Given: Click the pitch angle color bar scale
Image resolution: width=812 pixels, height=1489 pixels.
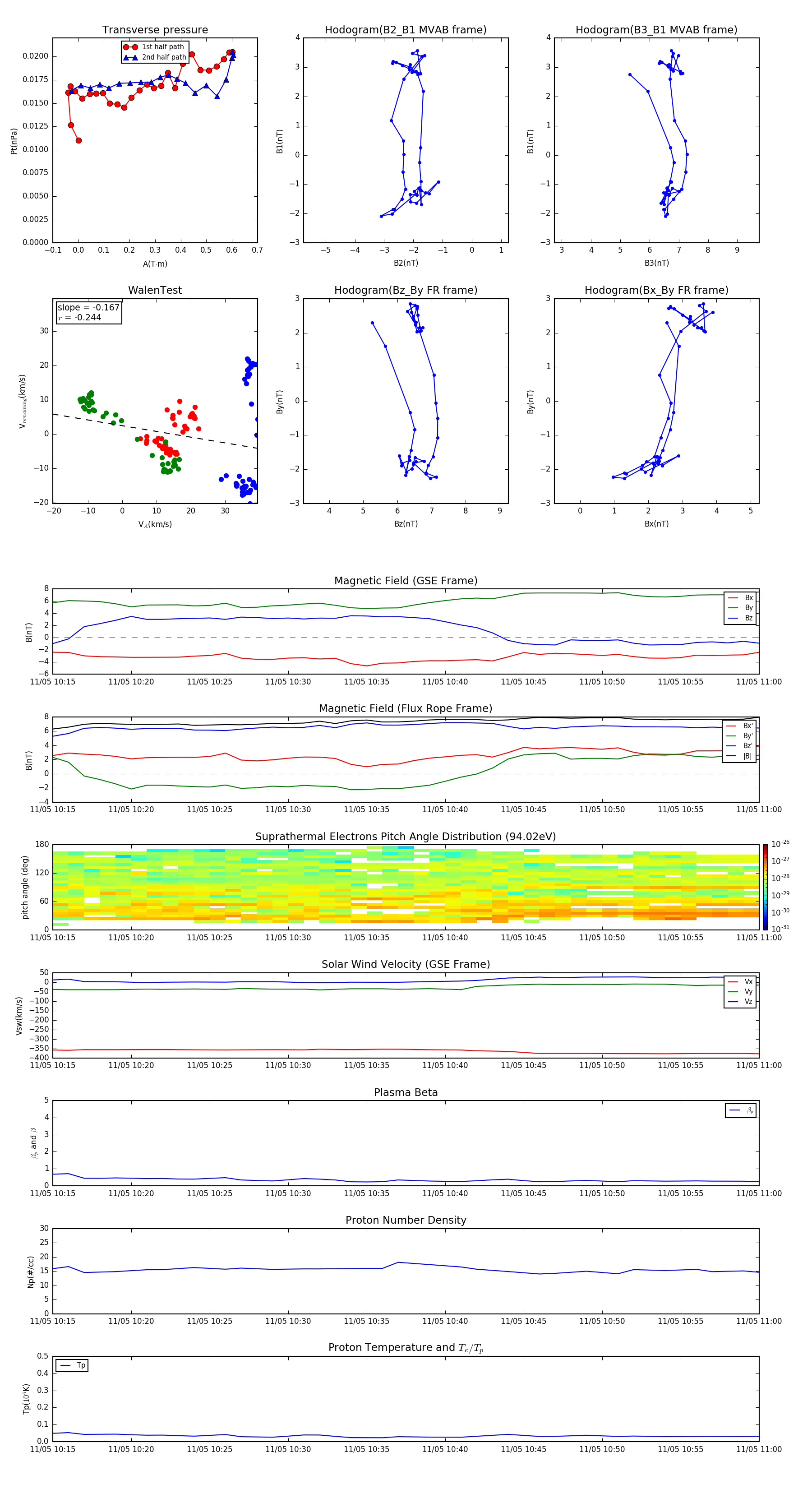Looking at the screenshot, I should pos(765,887).
